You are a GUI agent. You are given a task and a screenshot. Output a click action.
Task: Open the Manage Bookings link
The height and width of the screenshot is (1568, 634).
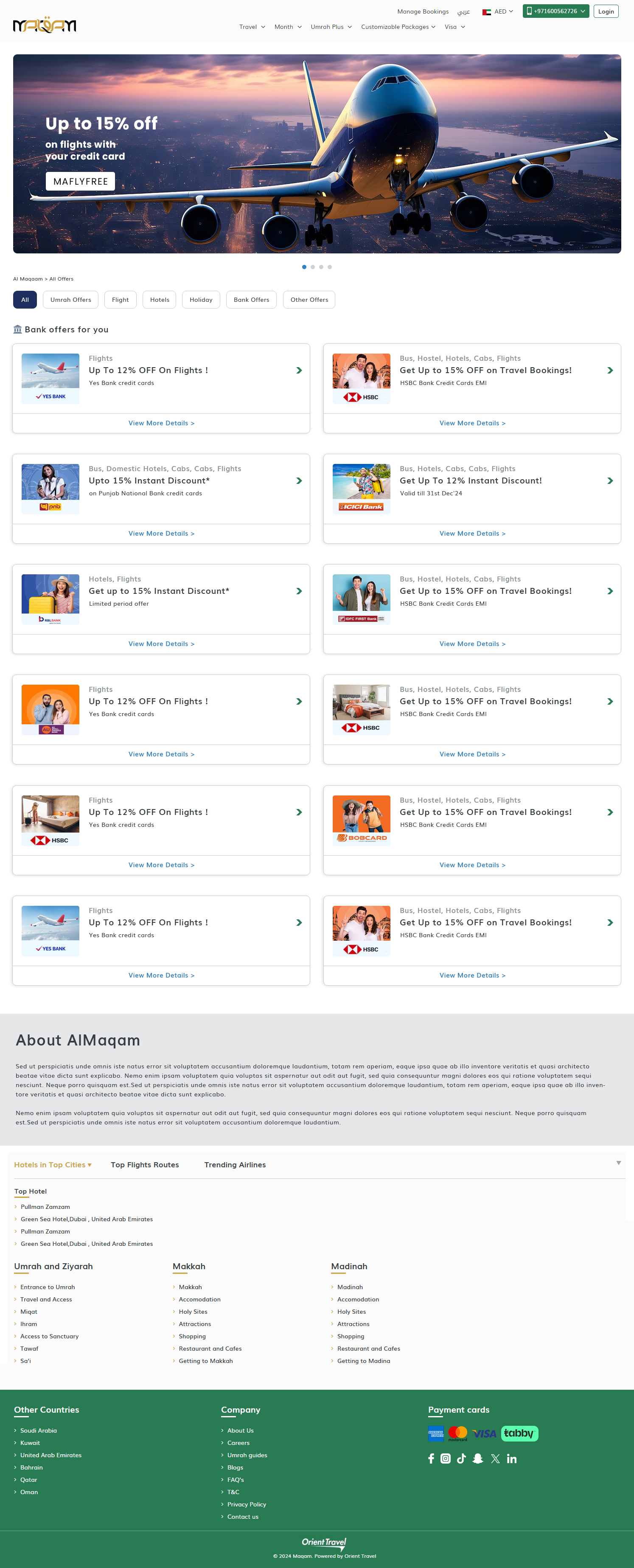[x=422, y=11]
